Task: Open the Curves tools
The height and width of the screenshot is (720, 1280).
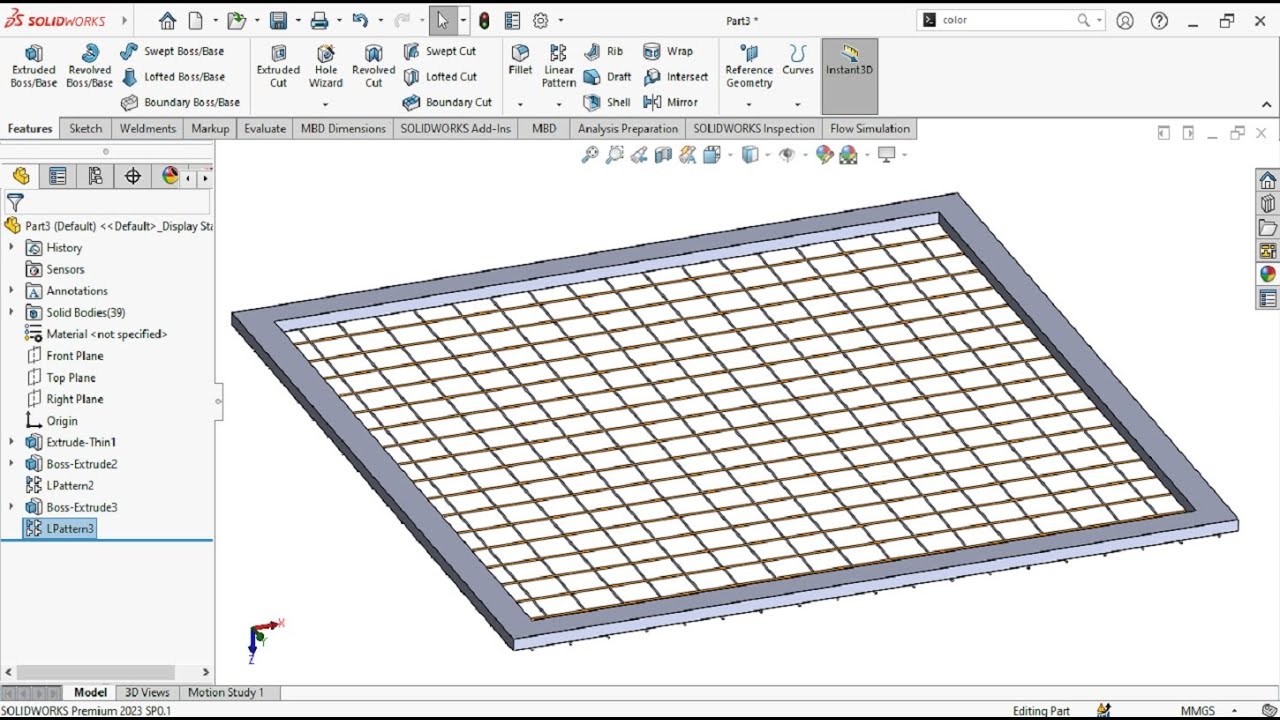Action: (798, 60)
